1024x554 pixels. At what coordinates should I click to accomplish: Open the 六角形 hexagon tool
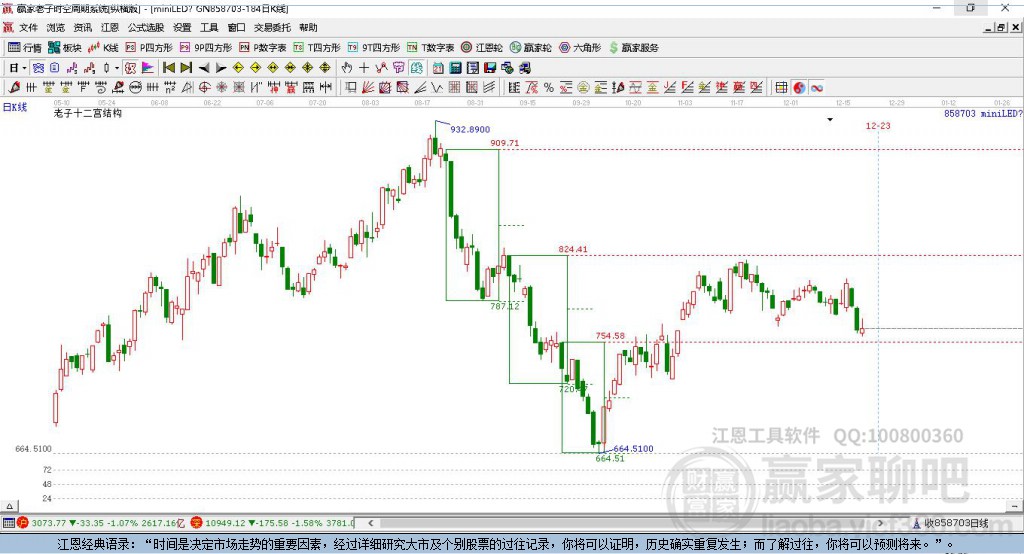[x=580, y=48]
